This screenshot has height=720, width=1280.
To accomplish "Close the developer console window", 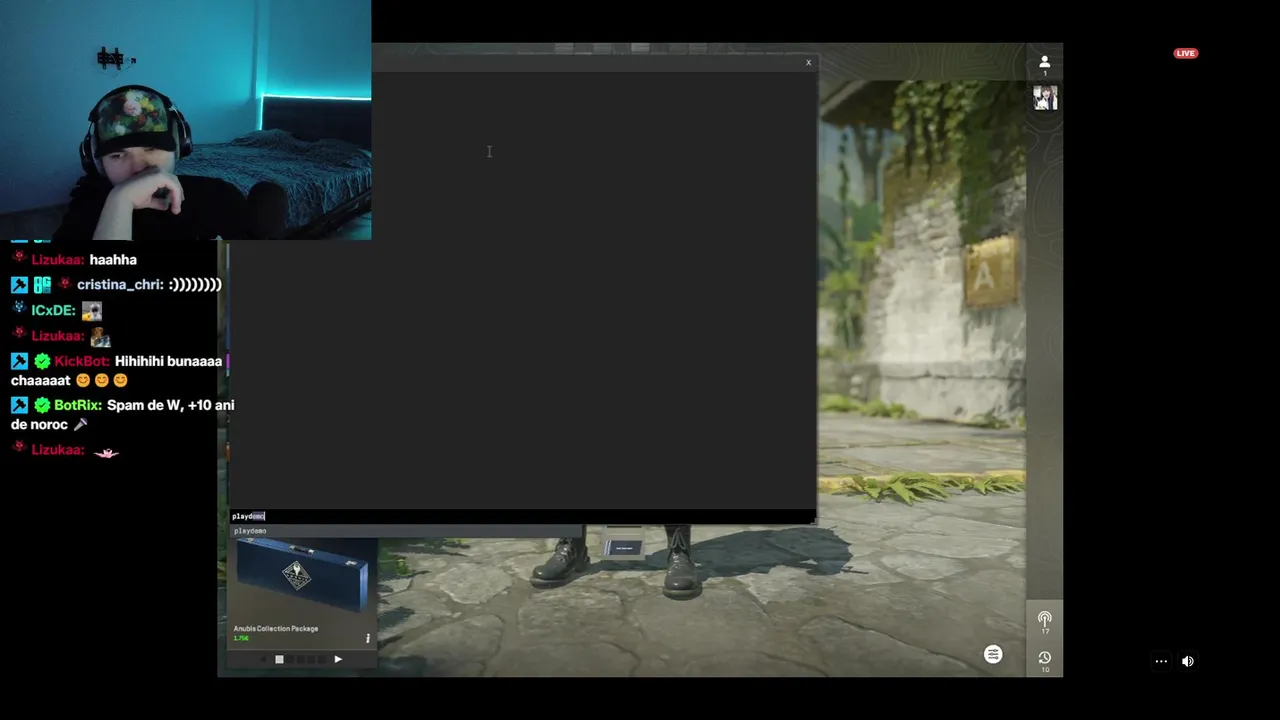I will (x=808, y=63).
